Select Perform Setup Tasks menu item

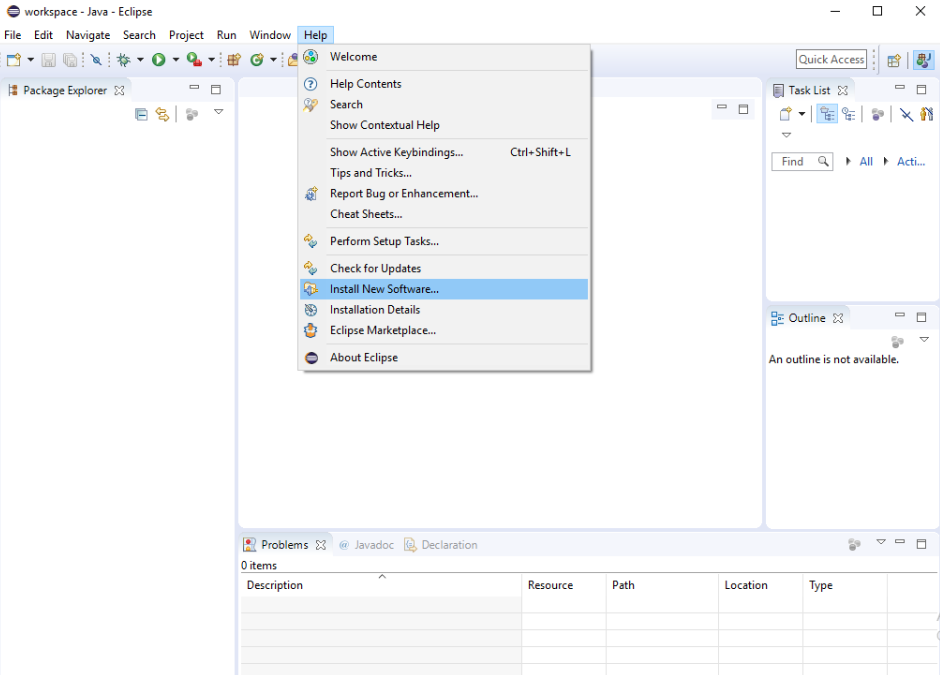pyautogui.click(x=444, y=241)
